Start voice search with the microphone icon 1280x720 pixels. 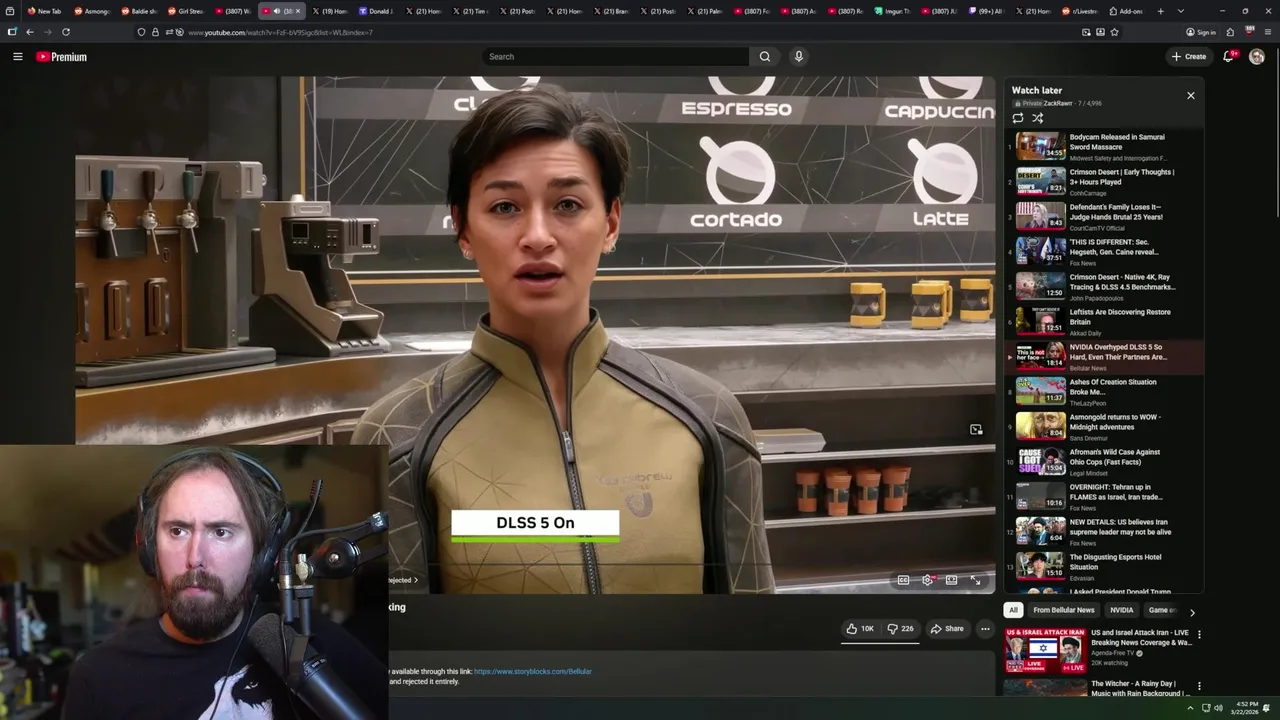(798, 57)
